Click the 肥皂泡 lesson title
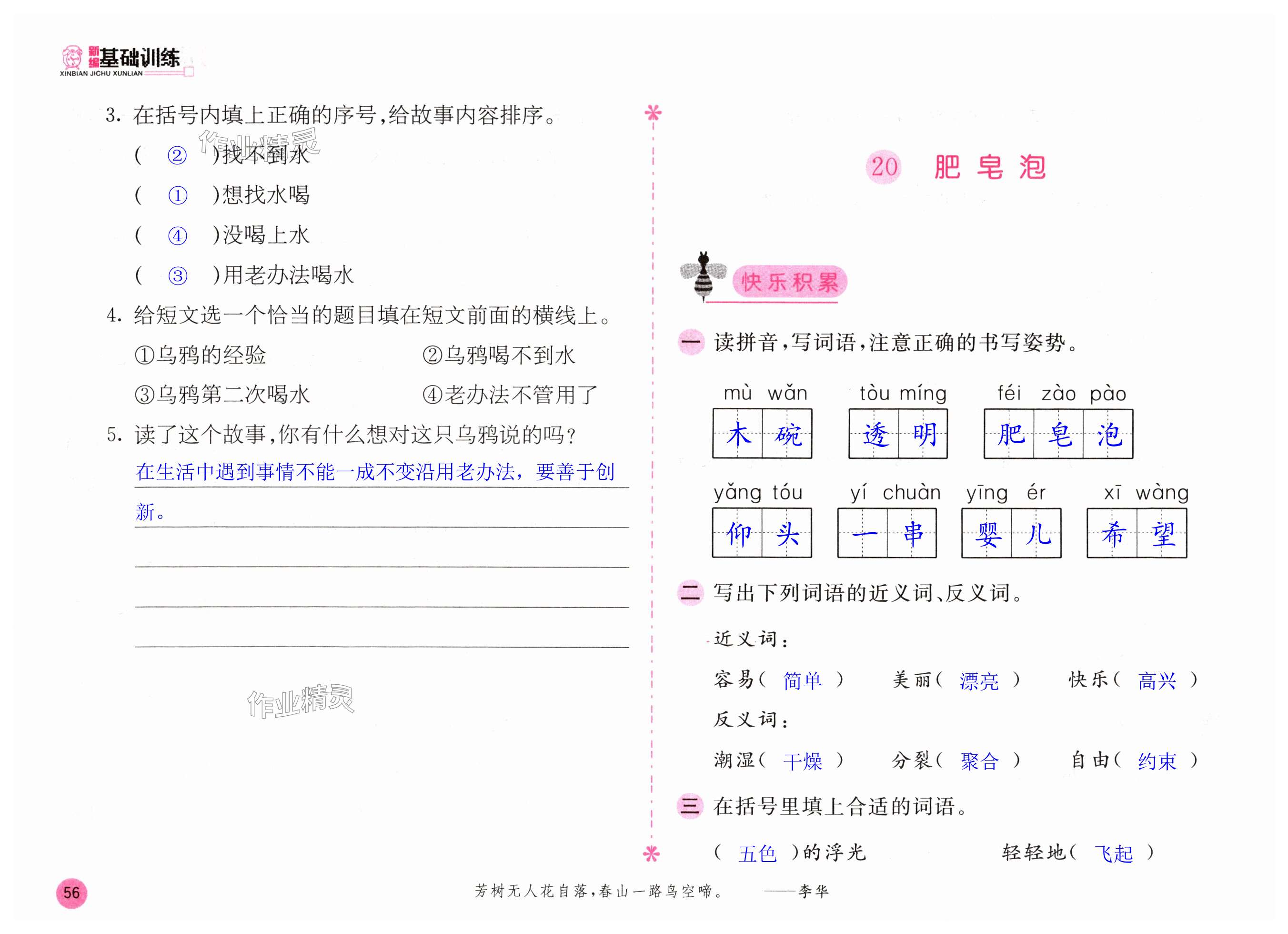The width and height of the screenshot is (1288, 934). [x=989, y=167]
